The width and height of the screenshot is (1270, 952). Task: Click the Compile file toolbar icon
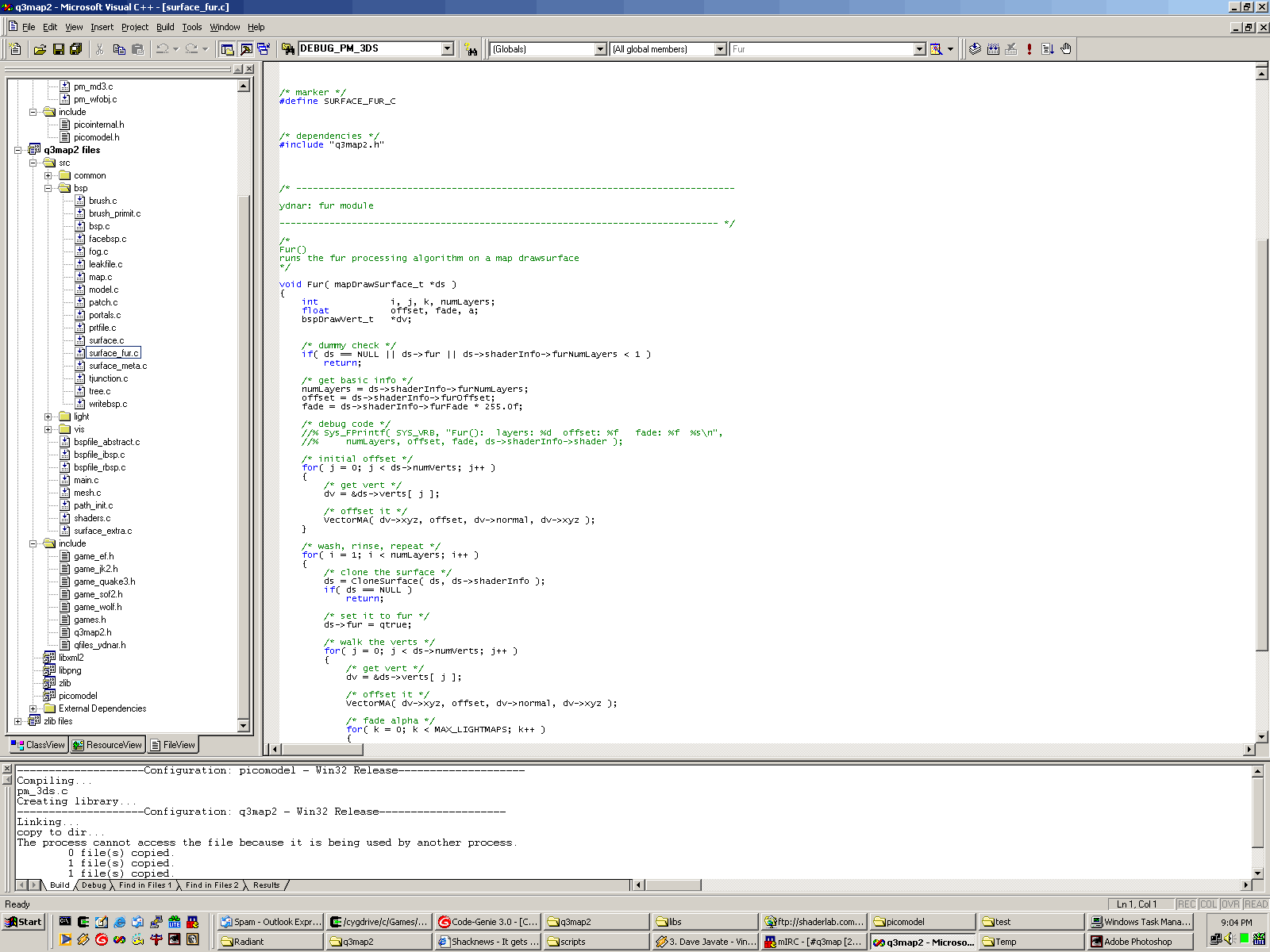pos(975,49)
